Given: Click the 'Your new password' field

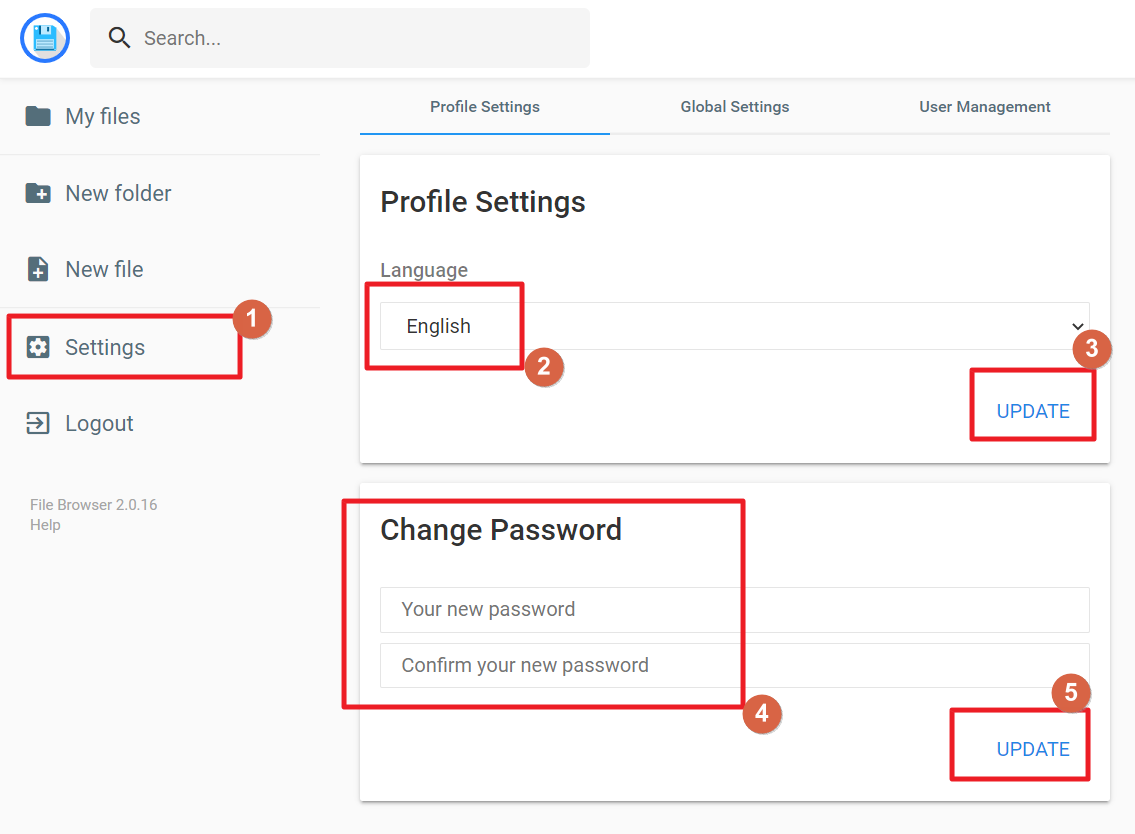Looking at the screenshot, I should pos(734,610).
